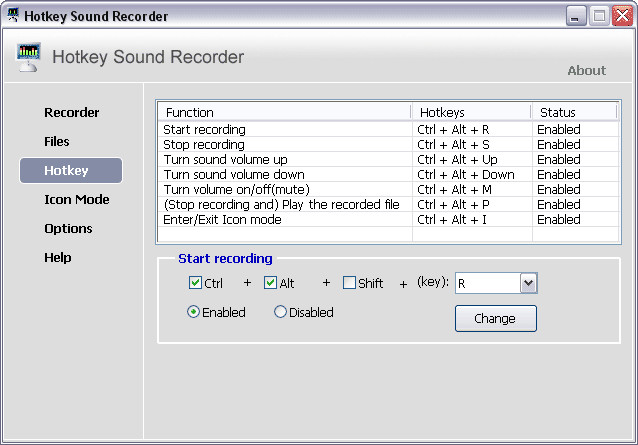The height and width of the screenshot is (445, 638).
Task: Select Turn sound volume up row
Action: coord(388,159)
